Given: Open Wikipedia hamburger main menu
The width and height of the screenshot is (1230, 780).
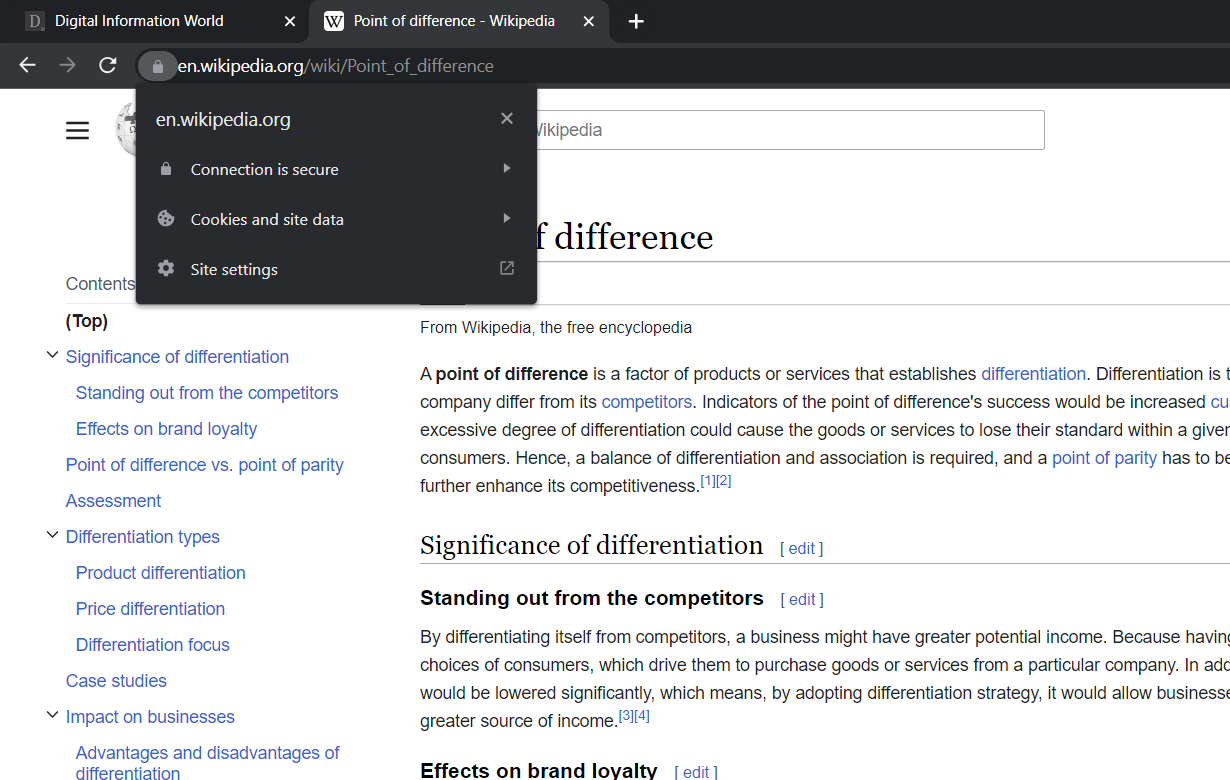Looking at the screenshot, I should pos(77,130).
